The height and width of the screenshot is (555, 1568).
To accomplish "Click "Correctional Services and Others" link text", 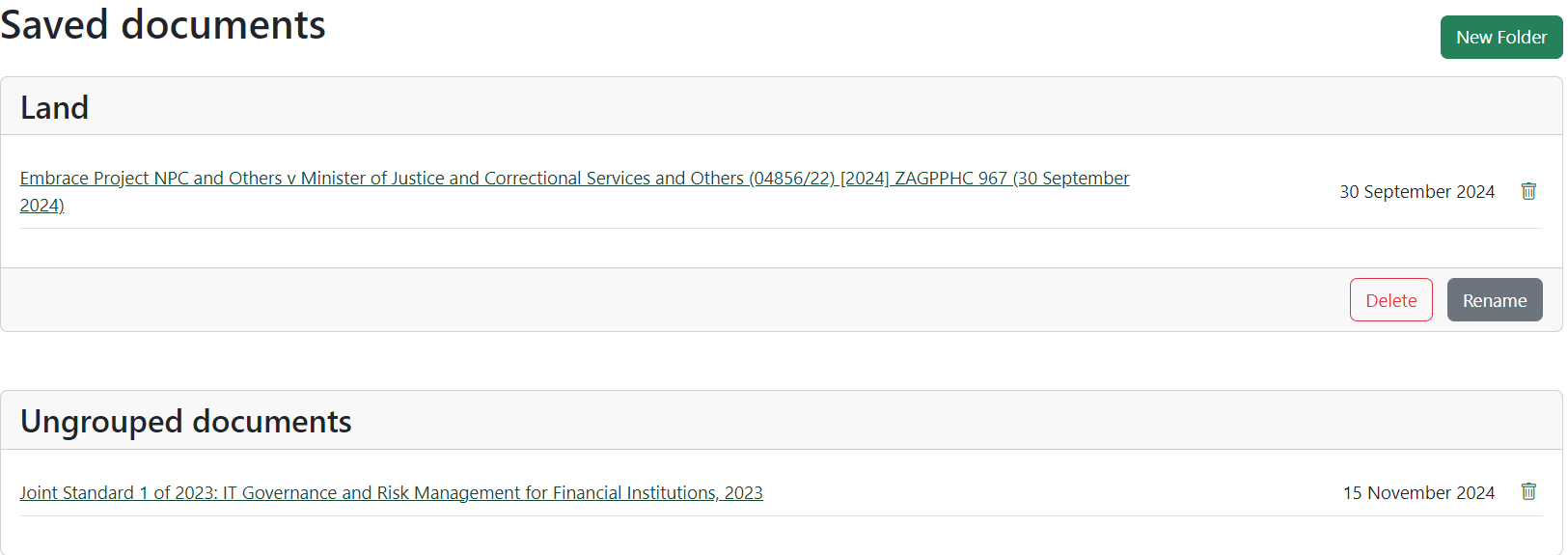I will coord(614,179).
